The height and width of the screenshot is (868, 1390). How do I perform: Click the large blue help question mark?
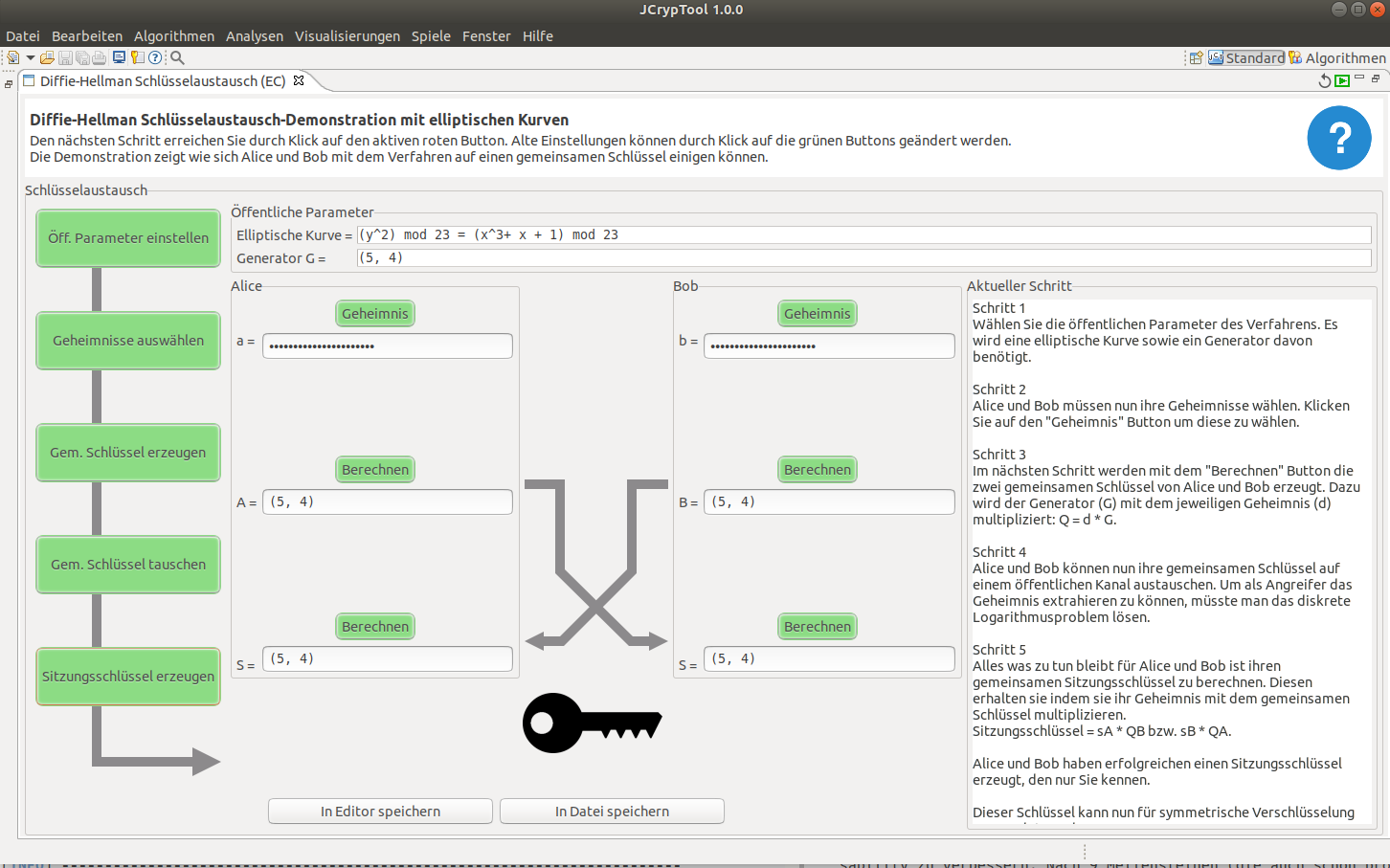(1339, 138)
